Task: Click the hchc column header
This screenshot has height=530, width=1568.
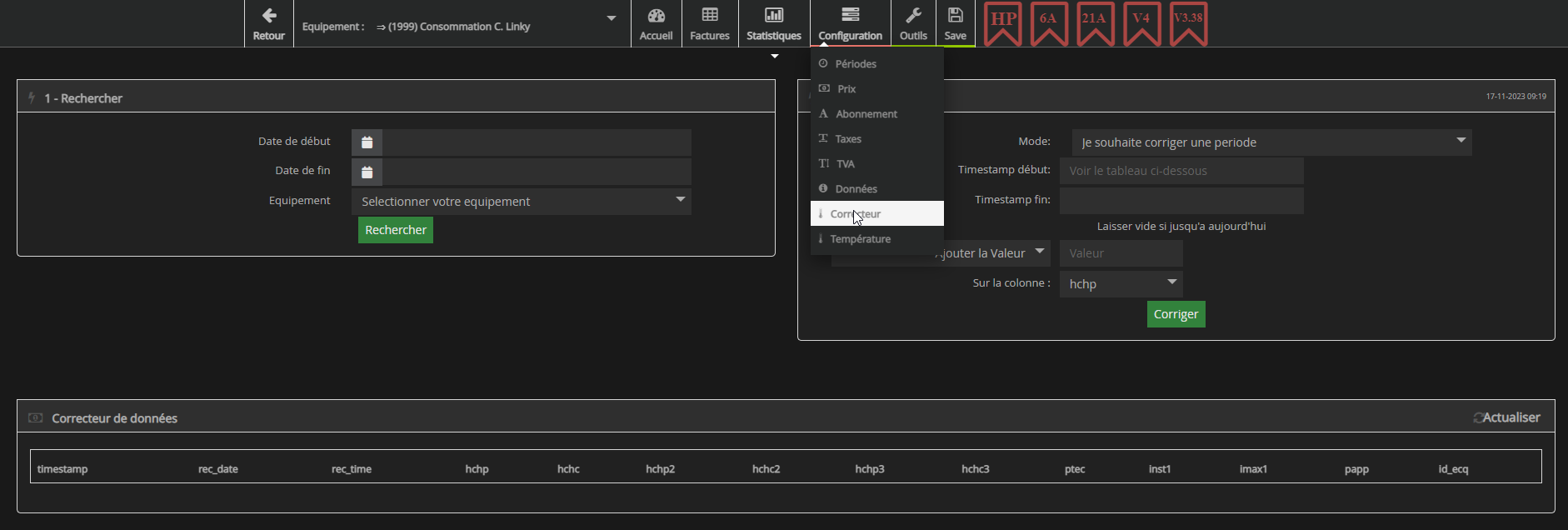Action: (x=568, y=469)
